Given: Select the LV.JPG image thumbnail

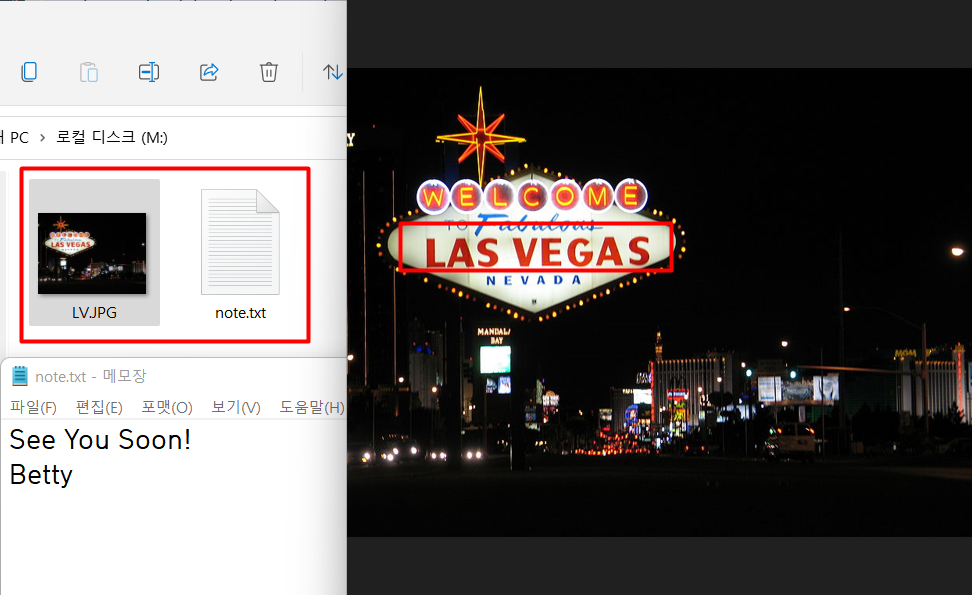Looking at the screenshot, I should (92, 253).
